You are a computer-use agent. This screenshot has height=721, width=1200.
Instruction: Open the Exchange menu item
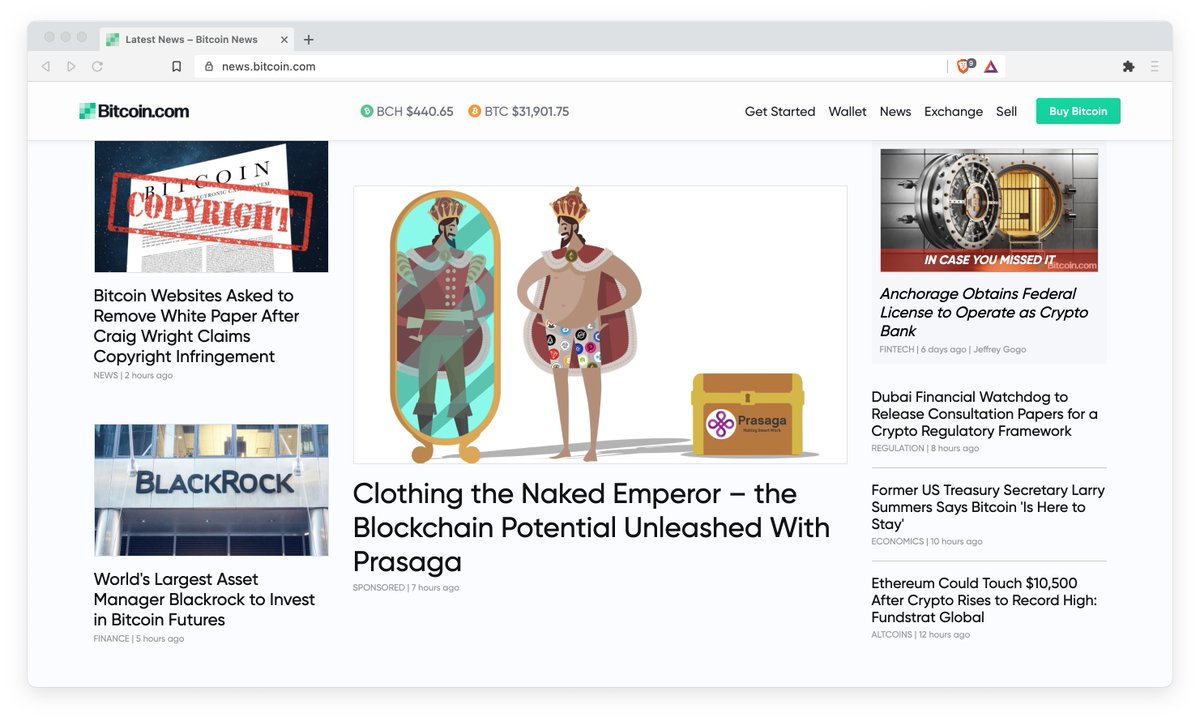pyautogui.click(x=953, y=111)
